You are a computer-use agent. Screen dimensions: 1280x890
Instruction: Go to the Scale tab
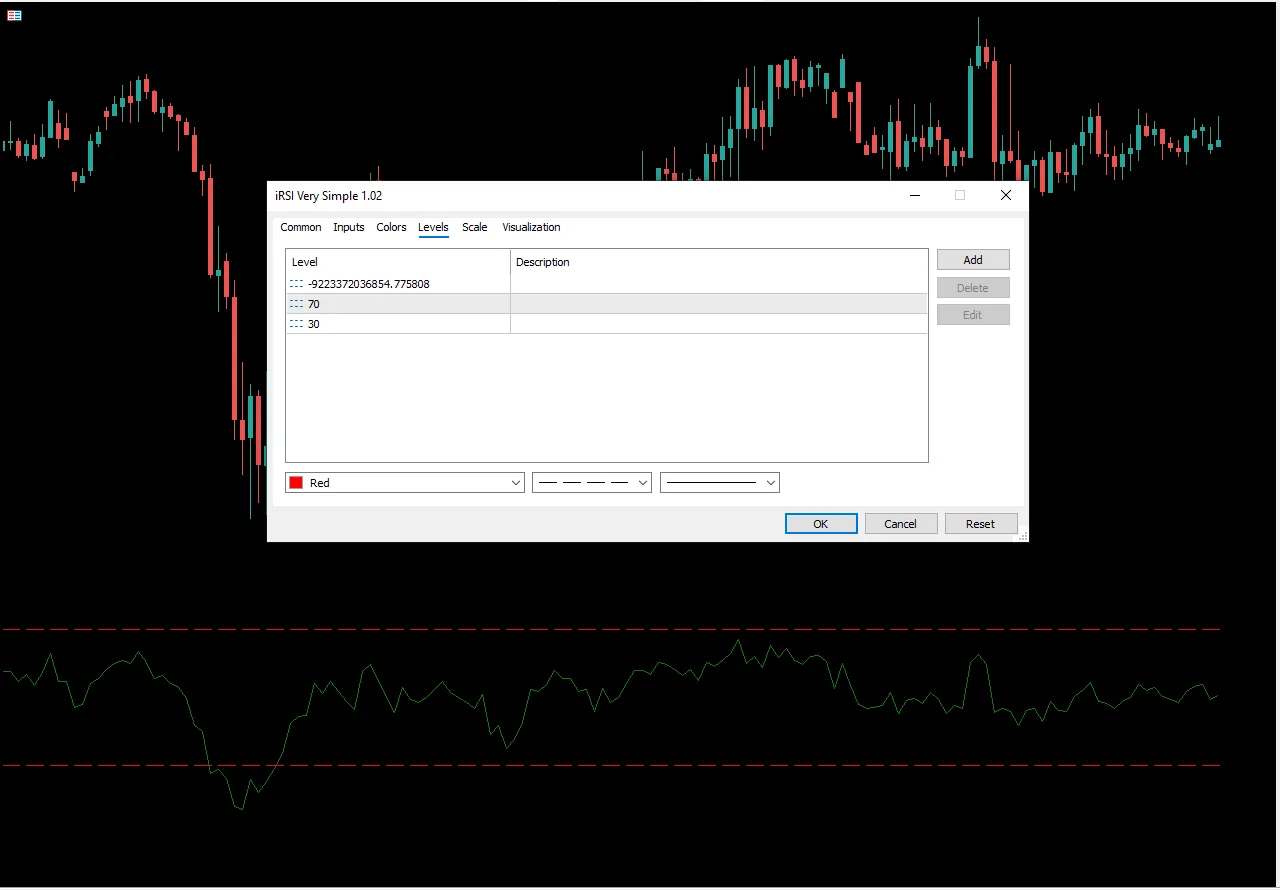[475, 227]
